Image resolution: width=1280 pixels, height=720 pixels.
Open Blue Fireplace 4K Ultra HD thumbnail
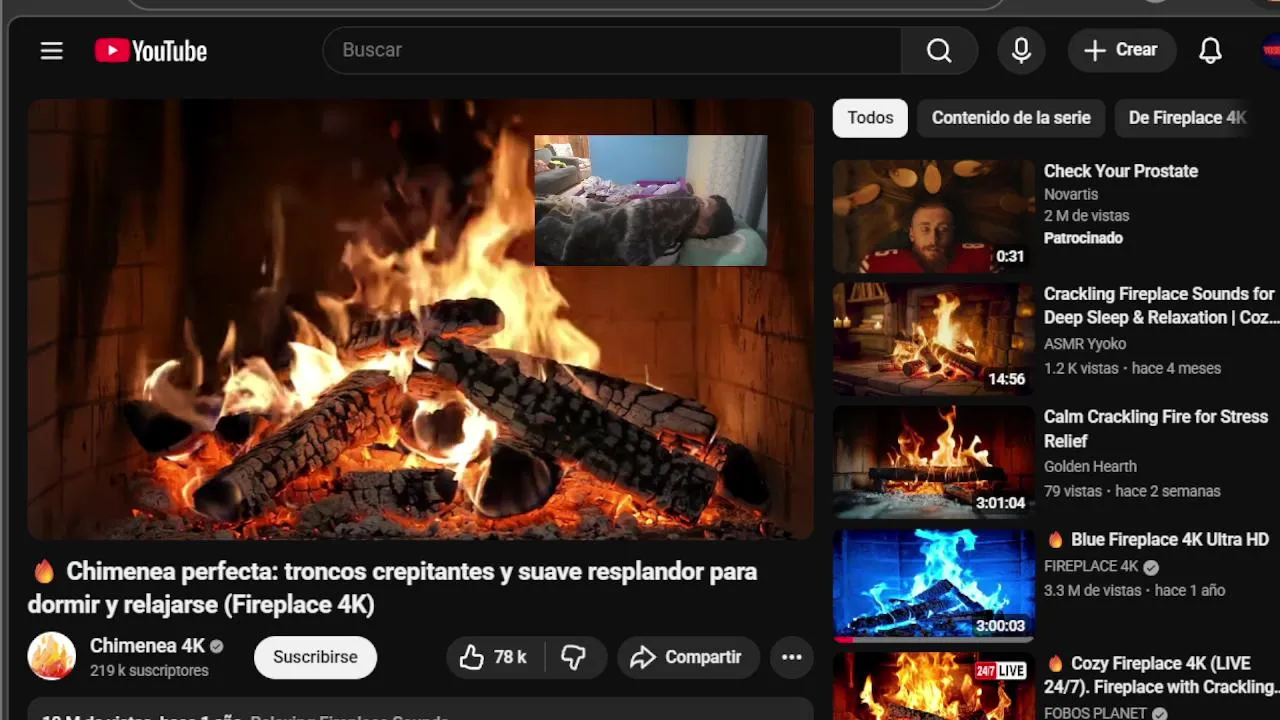[933, 586]
